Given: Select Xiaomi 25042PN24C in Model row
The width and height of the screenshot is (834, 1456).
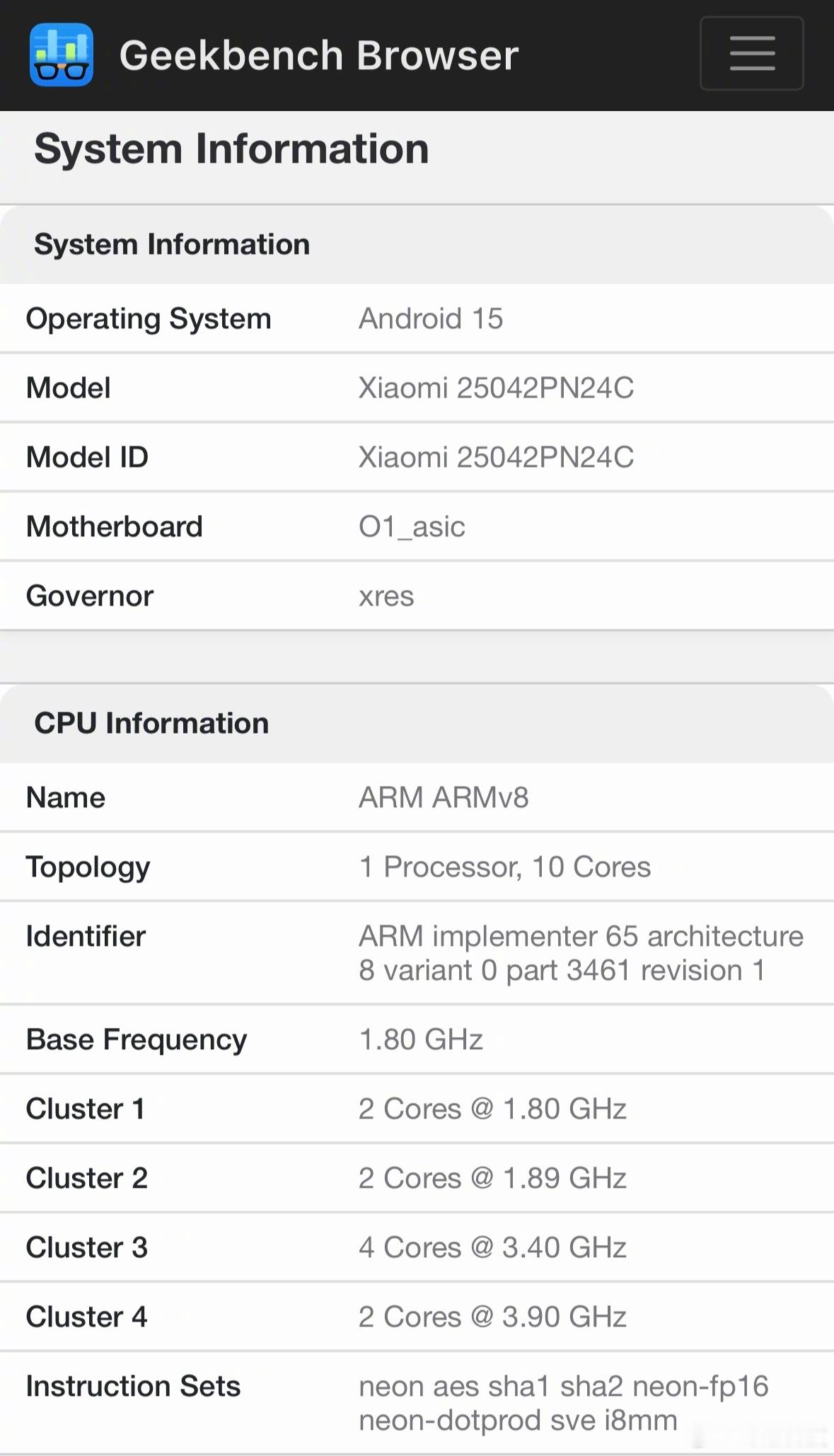Looking at the screenshot, I should 496,388.
